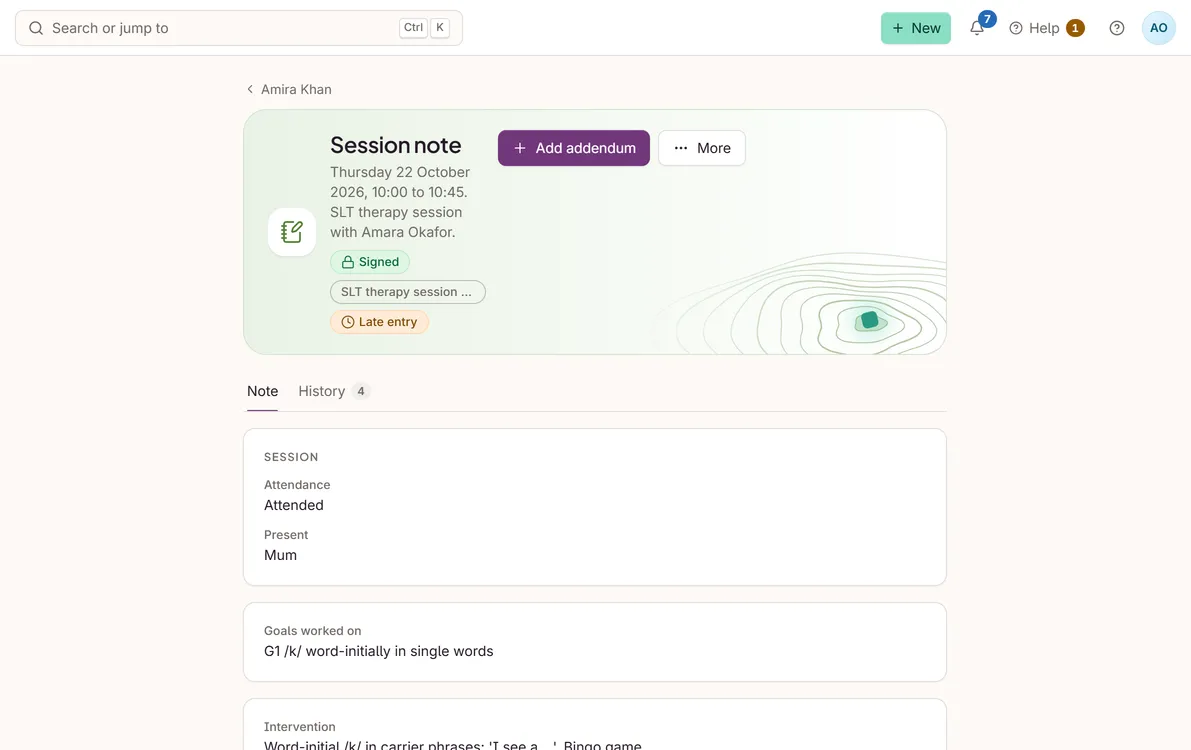Image resolution: width=1191 pixels, height=750 pixels.
Task: Click the clock icon in Late entry
Action: point(348,322)
